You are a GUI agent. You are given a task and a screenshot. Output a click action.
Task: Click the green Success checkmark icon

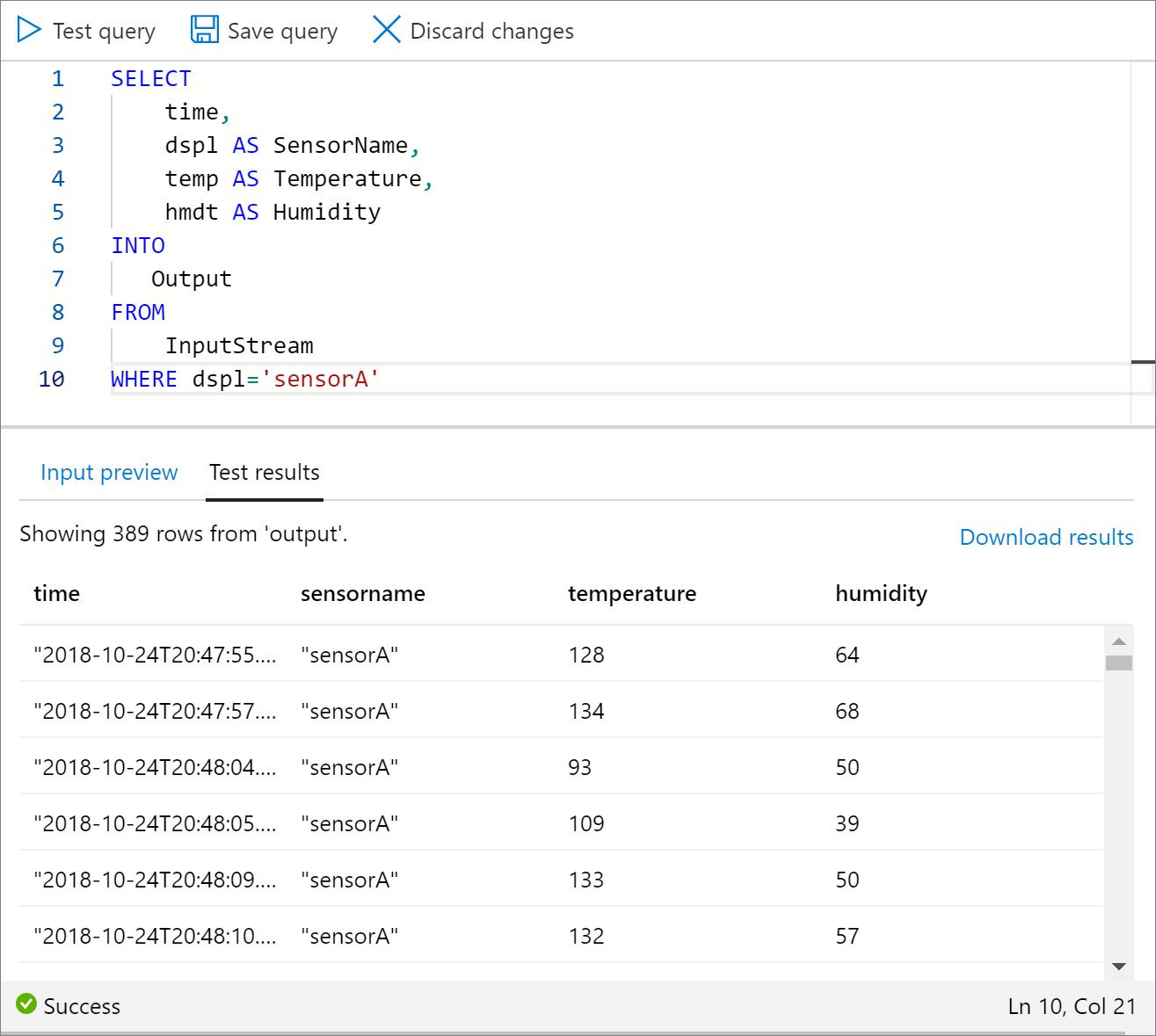pyautogui.click(x=26, y=1003)
